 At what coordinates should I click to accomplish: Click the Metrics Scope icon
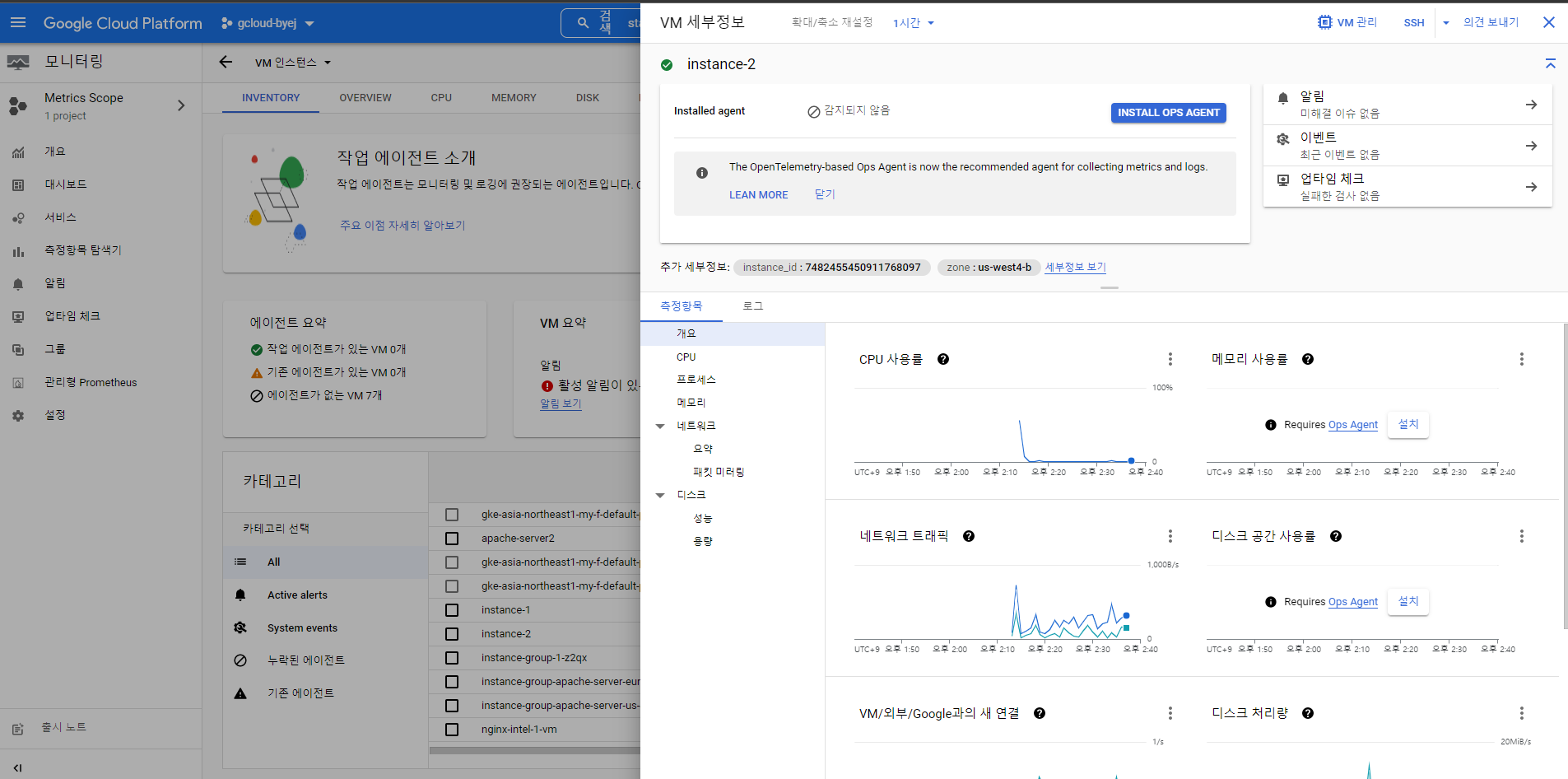(18, 105)
